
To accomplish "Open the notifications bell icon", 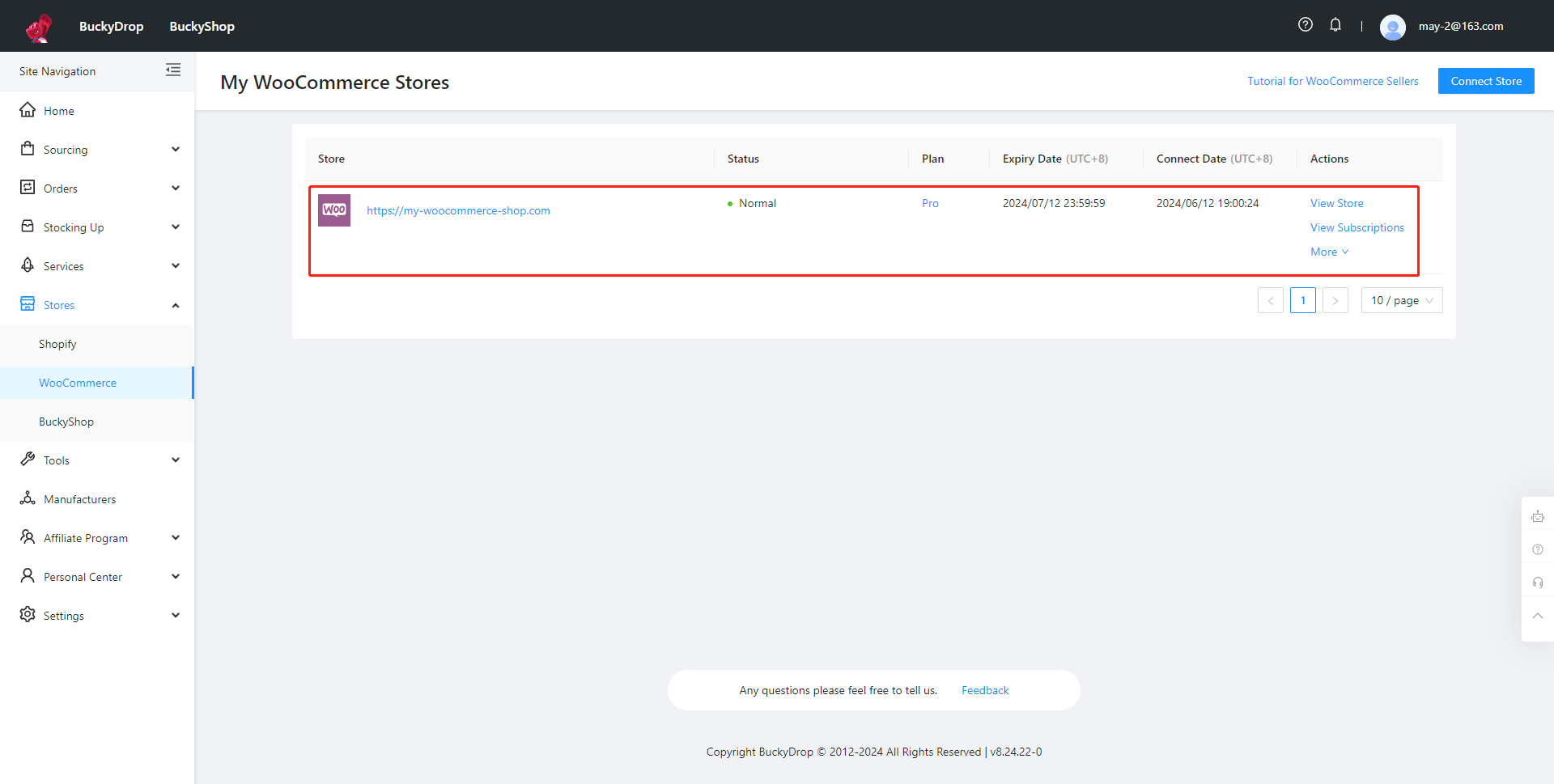I will point(1335,24).
